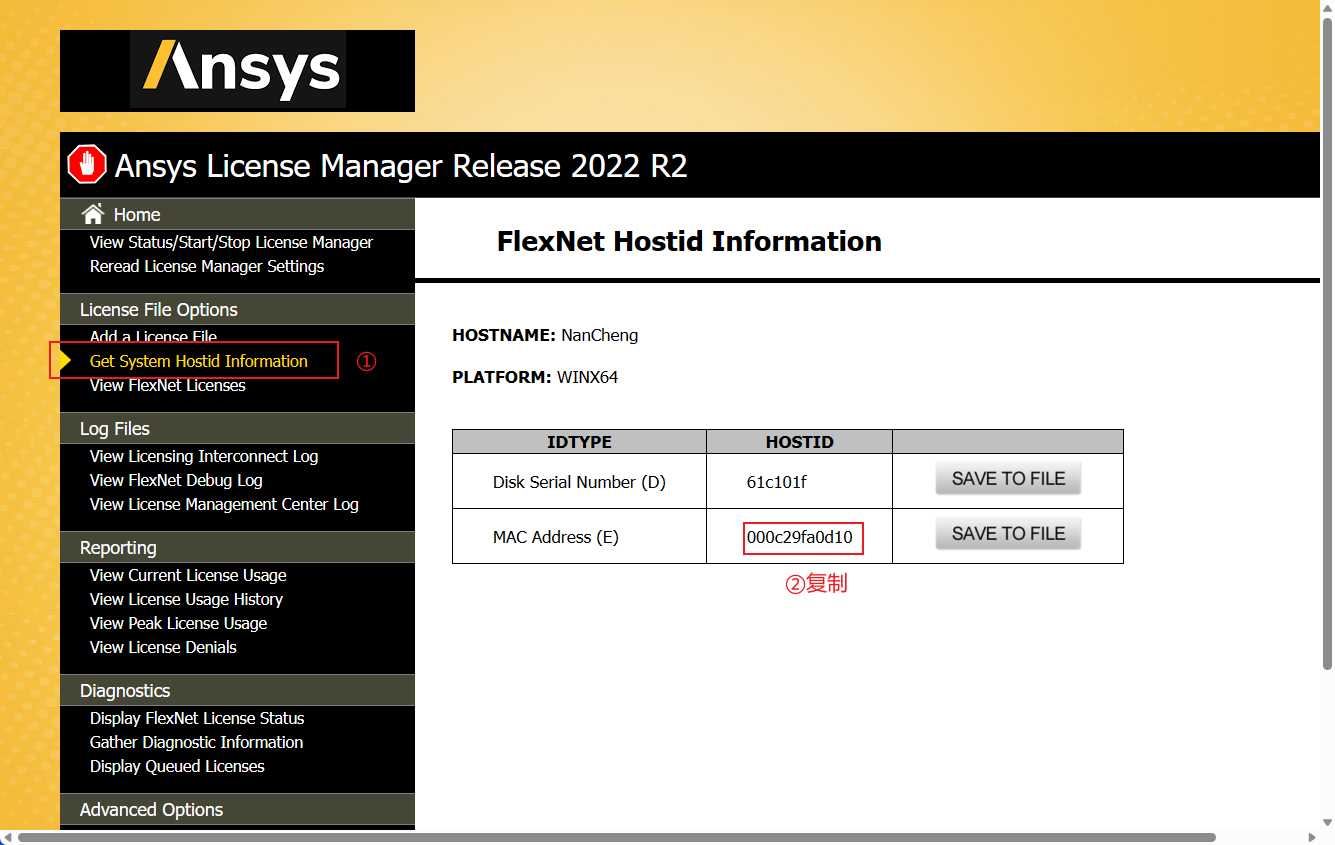Open View FlexNet Debug Log
This screenshot has height=845, width=1335.
[x=176, y=480]
